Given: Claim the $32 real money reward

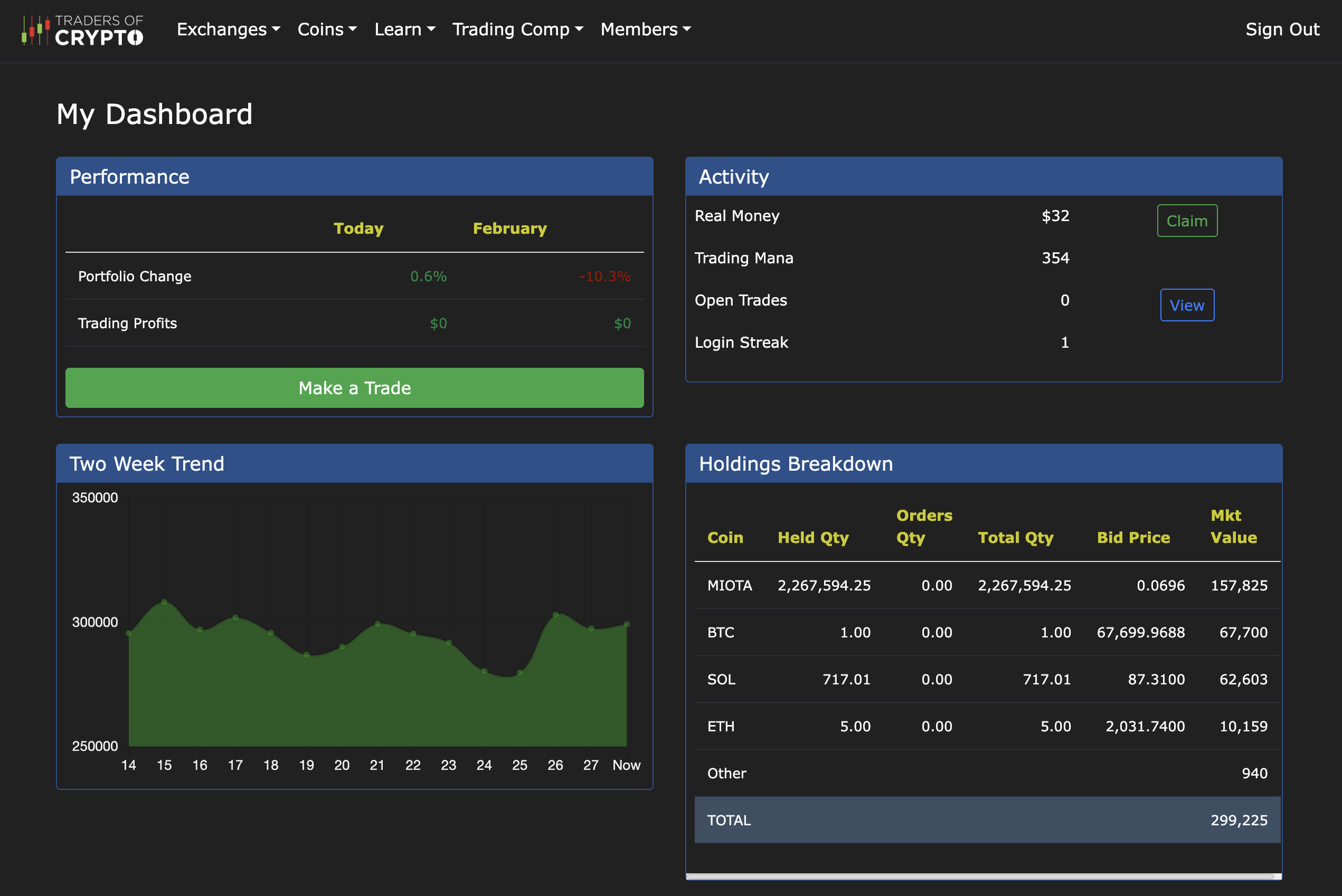Looking at the screenshot, I should pyautogui.click(x=1187, y=221).
